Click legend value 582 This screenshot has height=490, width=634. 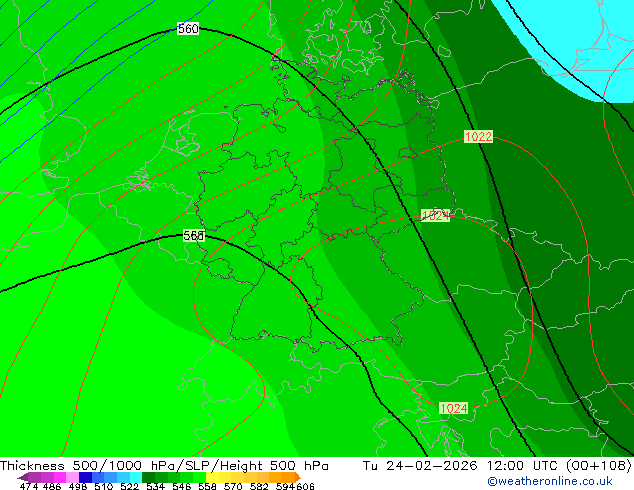[x=259, y=486]
